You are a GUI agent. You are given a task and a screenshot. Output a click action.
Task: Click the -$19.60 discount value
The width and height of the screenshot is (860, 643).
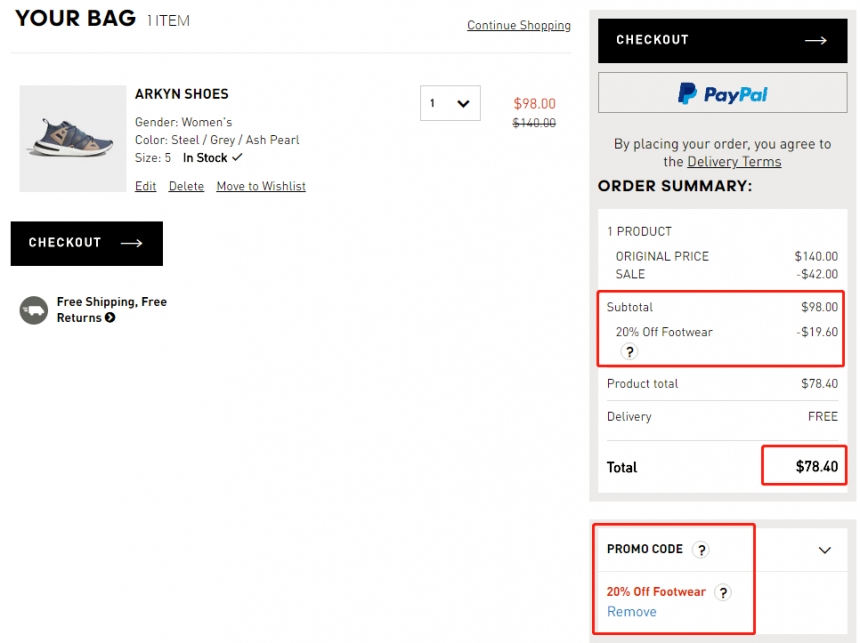point(817,332)
